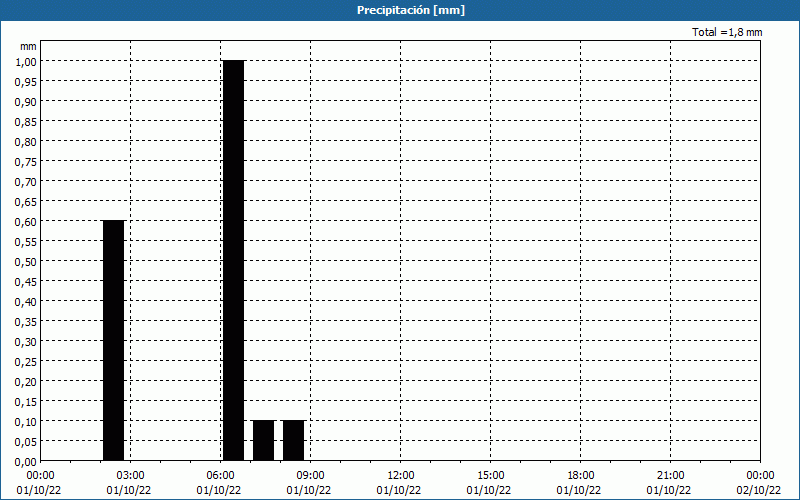Click the mm unit label above the y-axis

[29, 46]
